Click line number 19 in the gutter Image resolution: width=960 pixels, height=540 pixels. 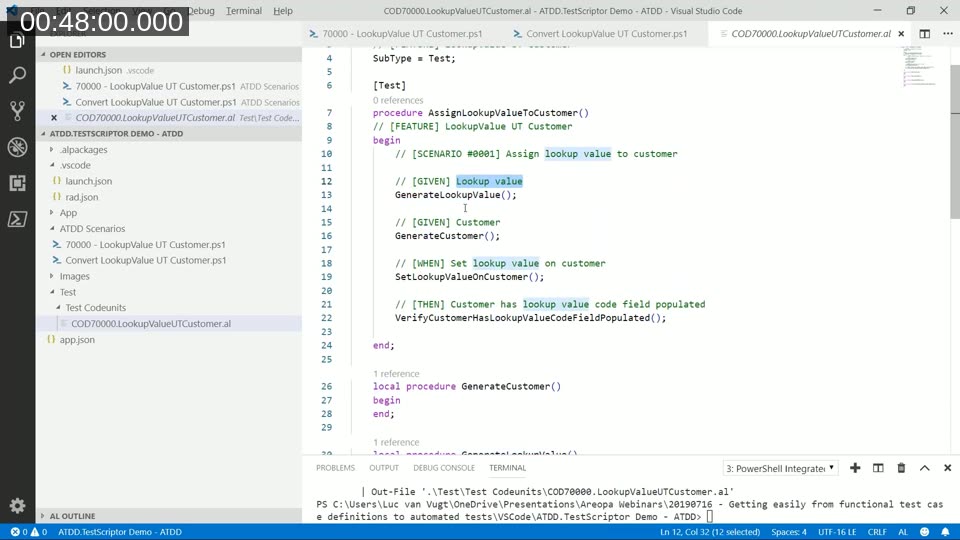[326, 277]
